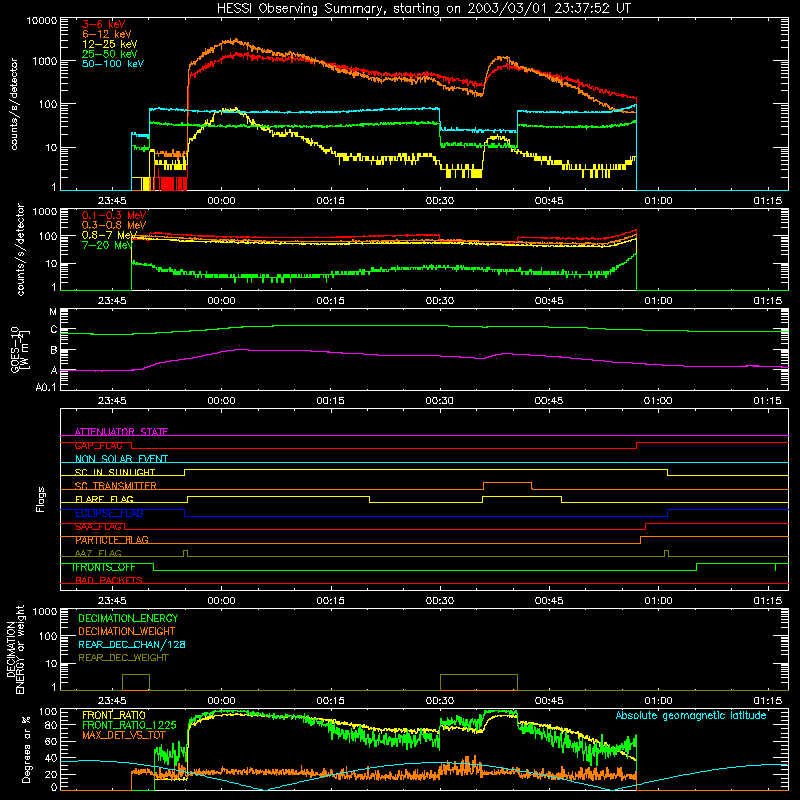Select the FLARE_FLAG label
Viewport: 800px width, 800px height.
click(x=104, y=499)
